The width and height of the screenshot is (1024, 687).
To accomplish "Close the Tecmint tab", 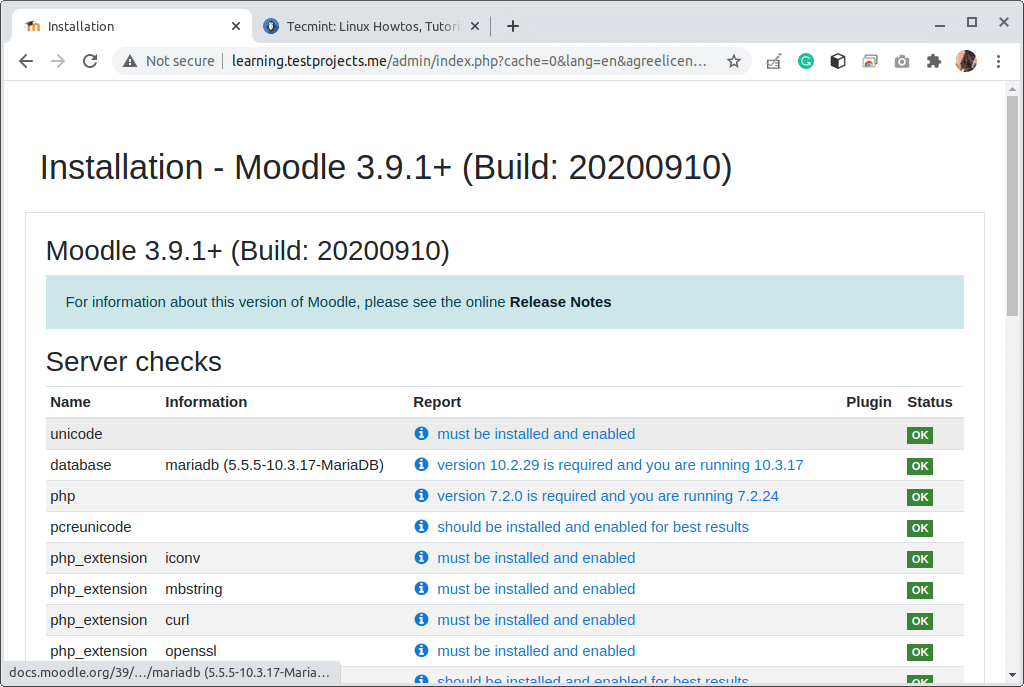I will (x=475, y=26).
